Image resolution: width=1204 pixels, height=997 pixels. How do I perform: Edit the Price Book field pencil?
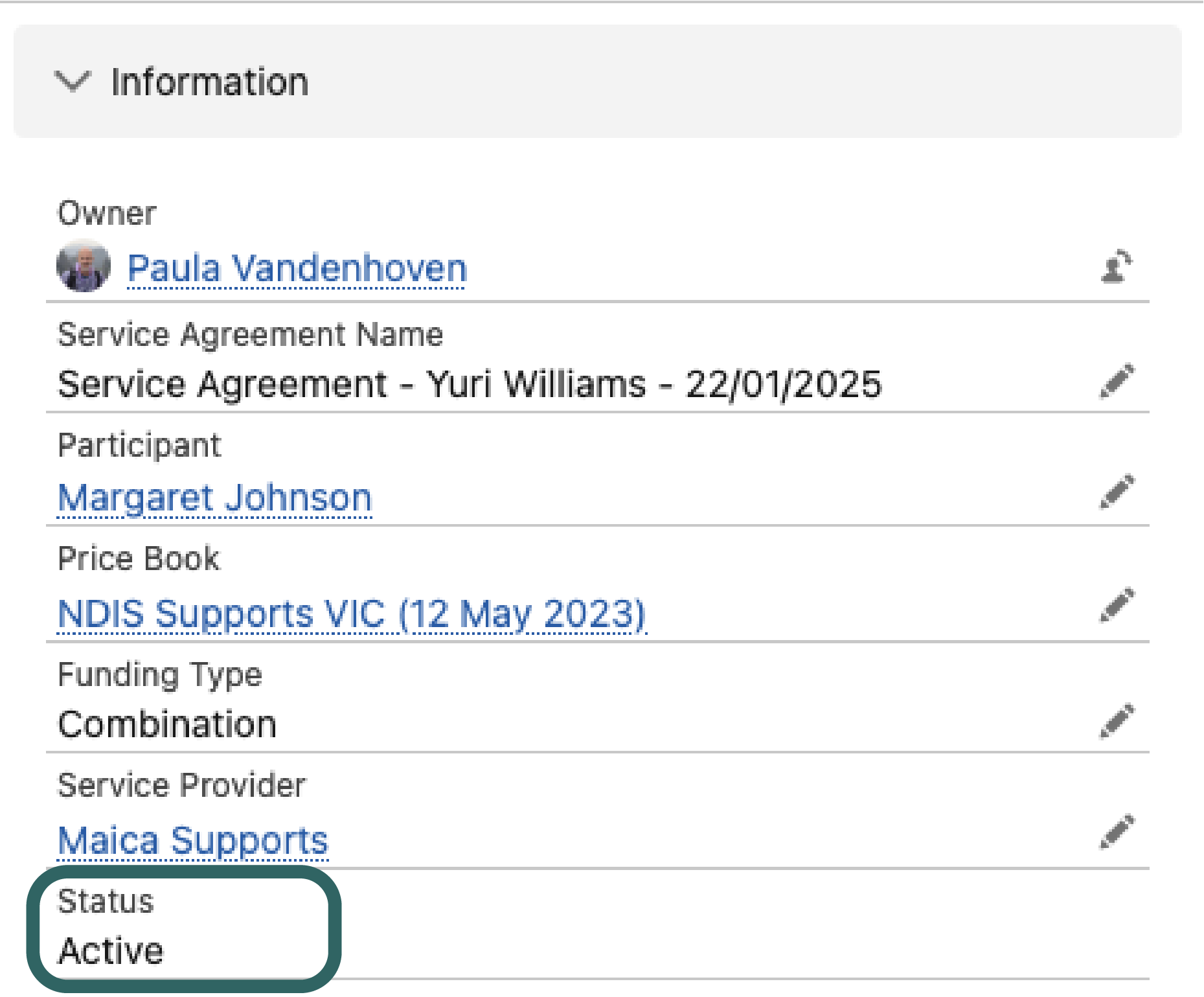point(1117,605)
